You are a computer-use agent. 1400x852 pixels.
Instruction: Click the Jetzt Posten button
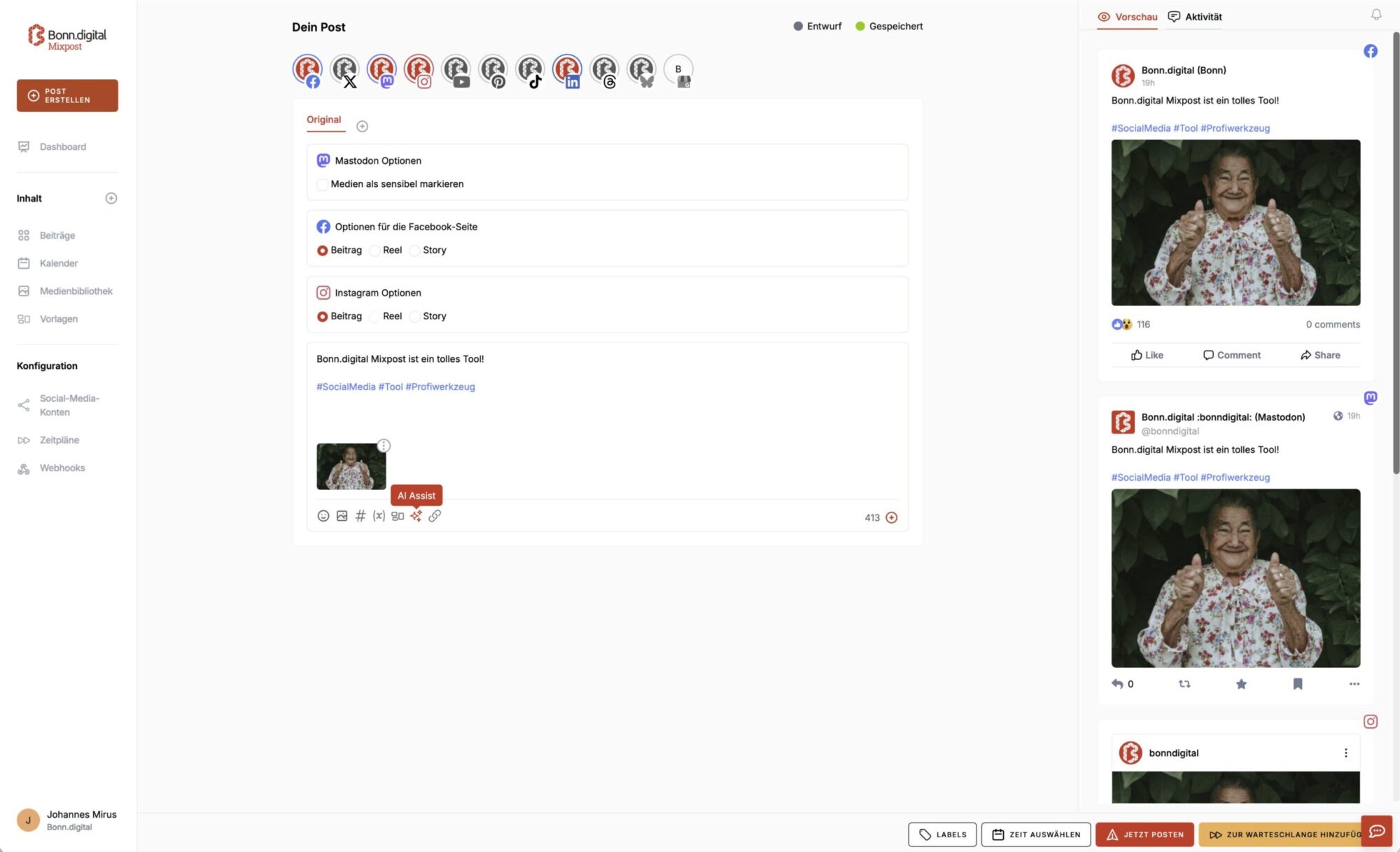point(1144,834)
